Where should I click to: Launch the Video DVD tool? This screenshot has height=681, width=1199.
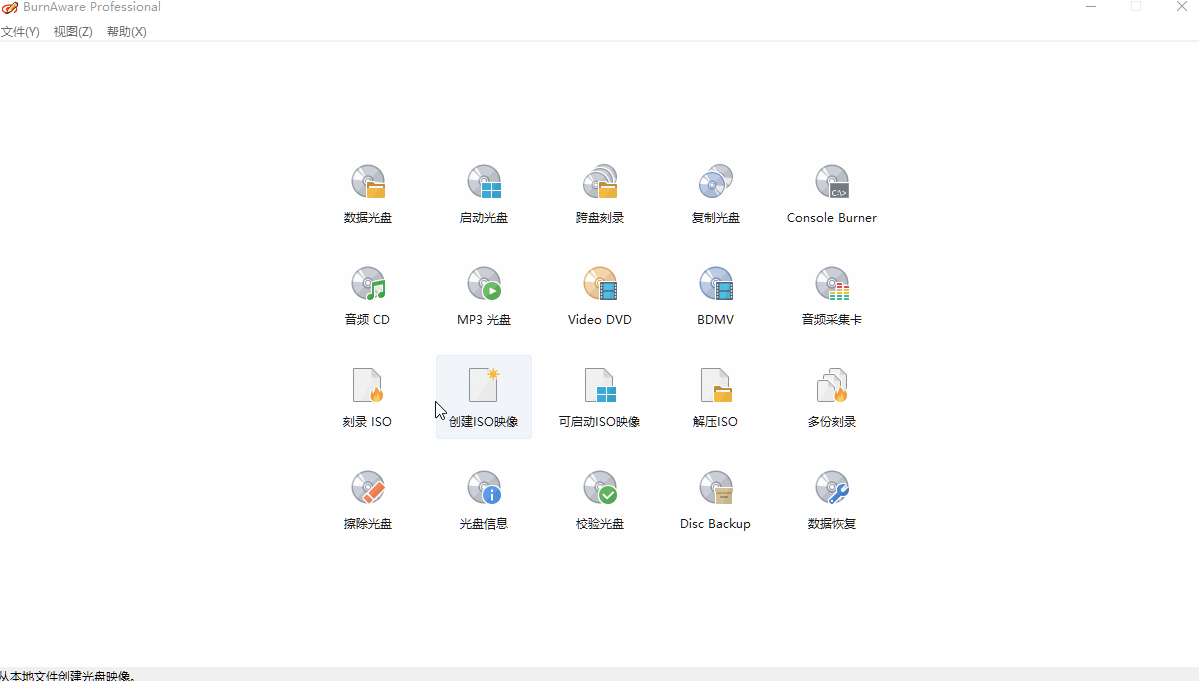(x=600, y=295)
